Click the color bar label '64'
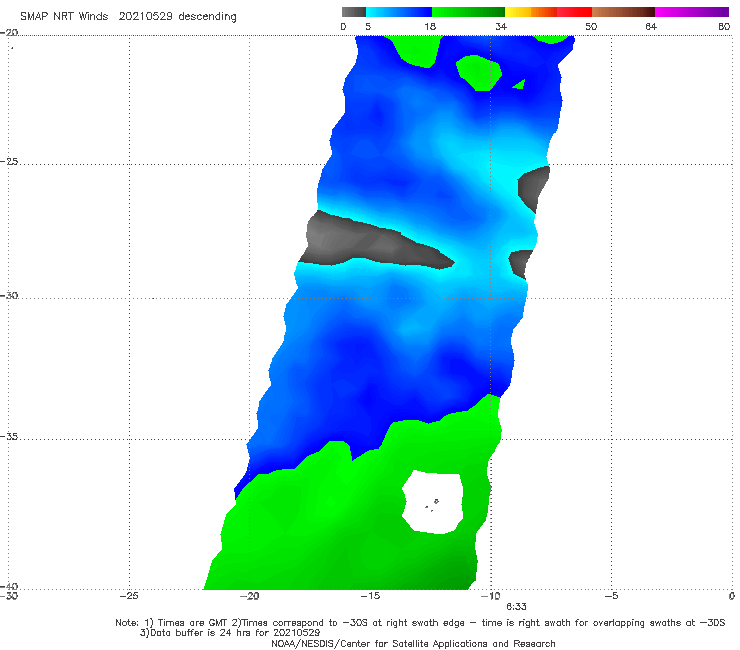The width and height of the screenshot is (740, 650). click(x=651, y=27)
